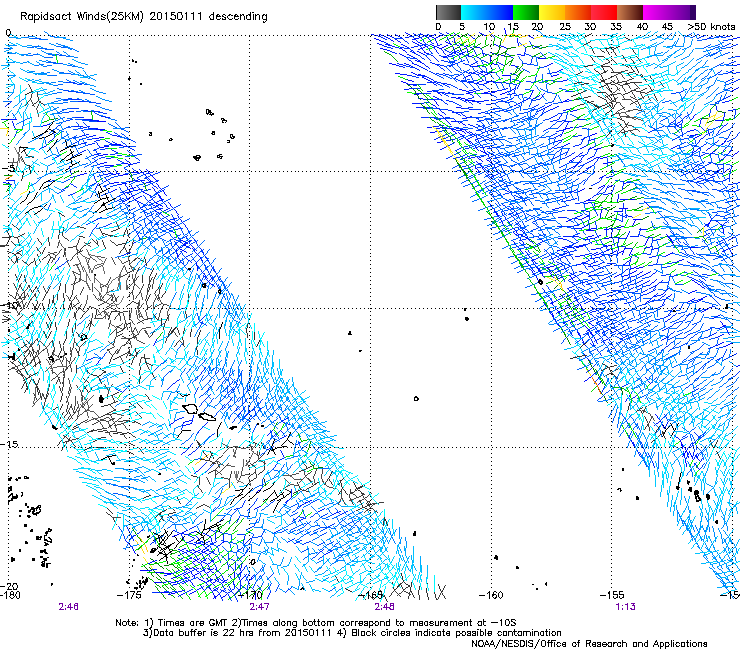Click the NOAA/NESDIS Office of Research credit
Image resolution: width=740 pixels, height=650 pixels.
pos(589,644)
